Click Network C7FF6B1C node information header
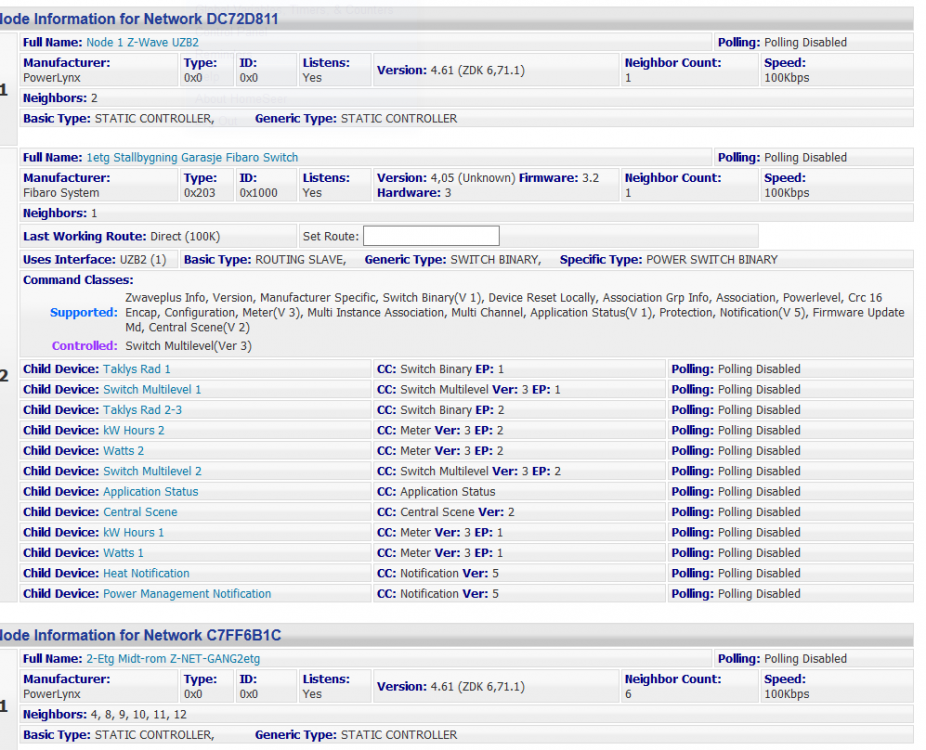The image size is (926, 750). pyautogui.click(x=140, y=635)
